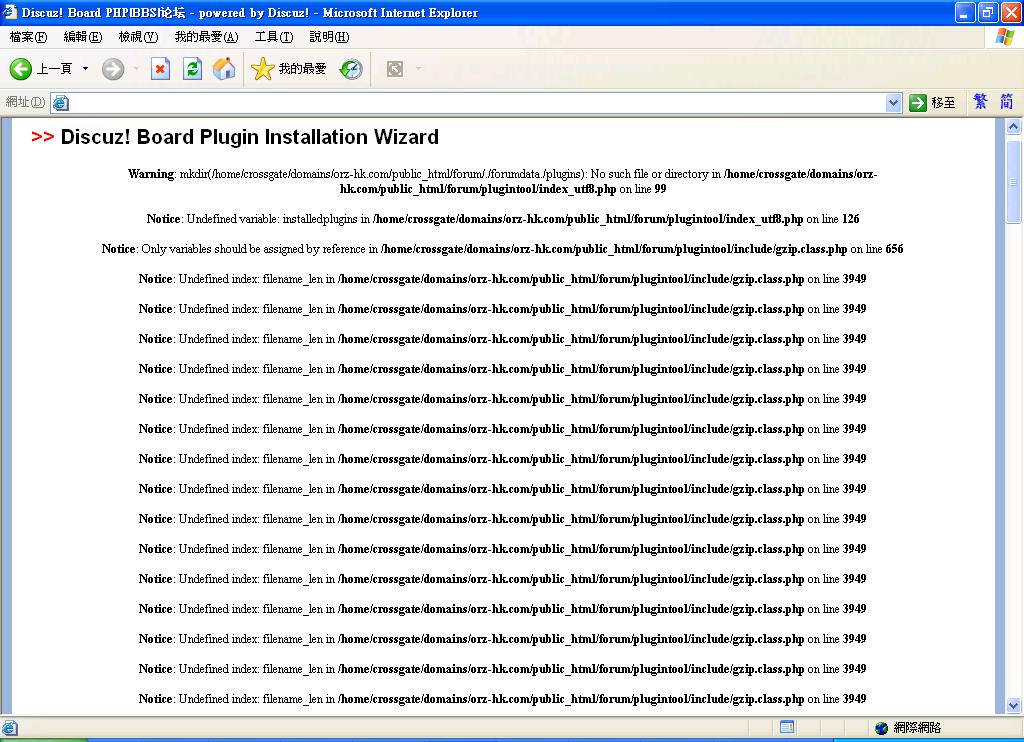The image size is (1024, 742).
Task: Switch to Simplified Chinese with 简 button
Action: [x=1006, y=102]
